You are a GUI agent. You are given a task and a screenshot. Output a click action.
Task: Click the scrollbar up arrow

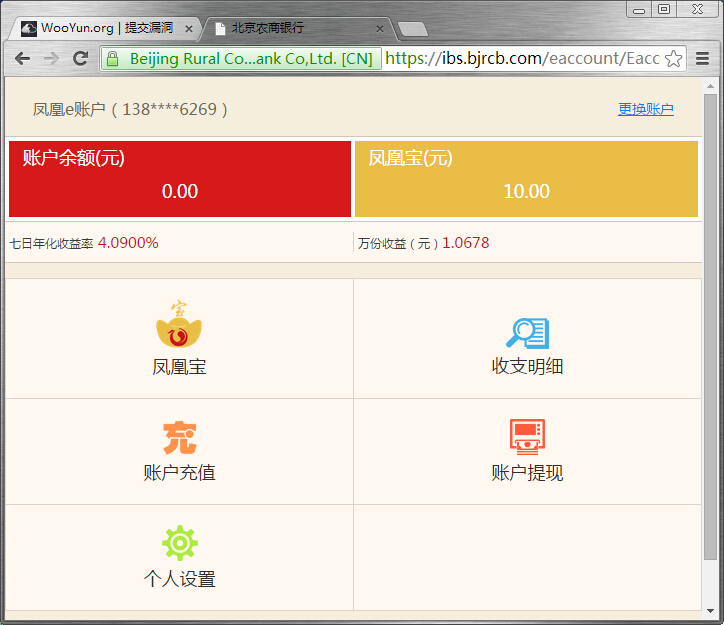(x=710, y=86)
